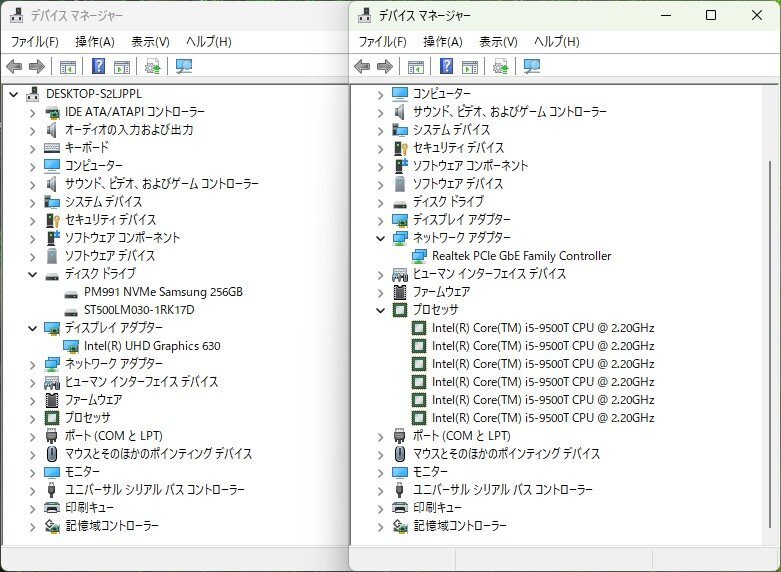Click 印刷キュー printer icon in right window

pos(400,508)
